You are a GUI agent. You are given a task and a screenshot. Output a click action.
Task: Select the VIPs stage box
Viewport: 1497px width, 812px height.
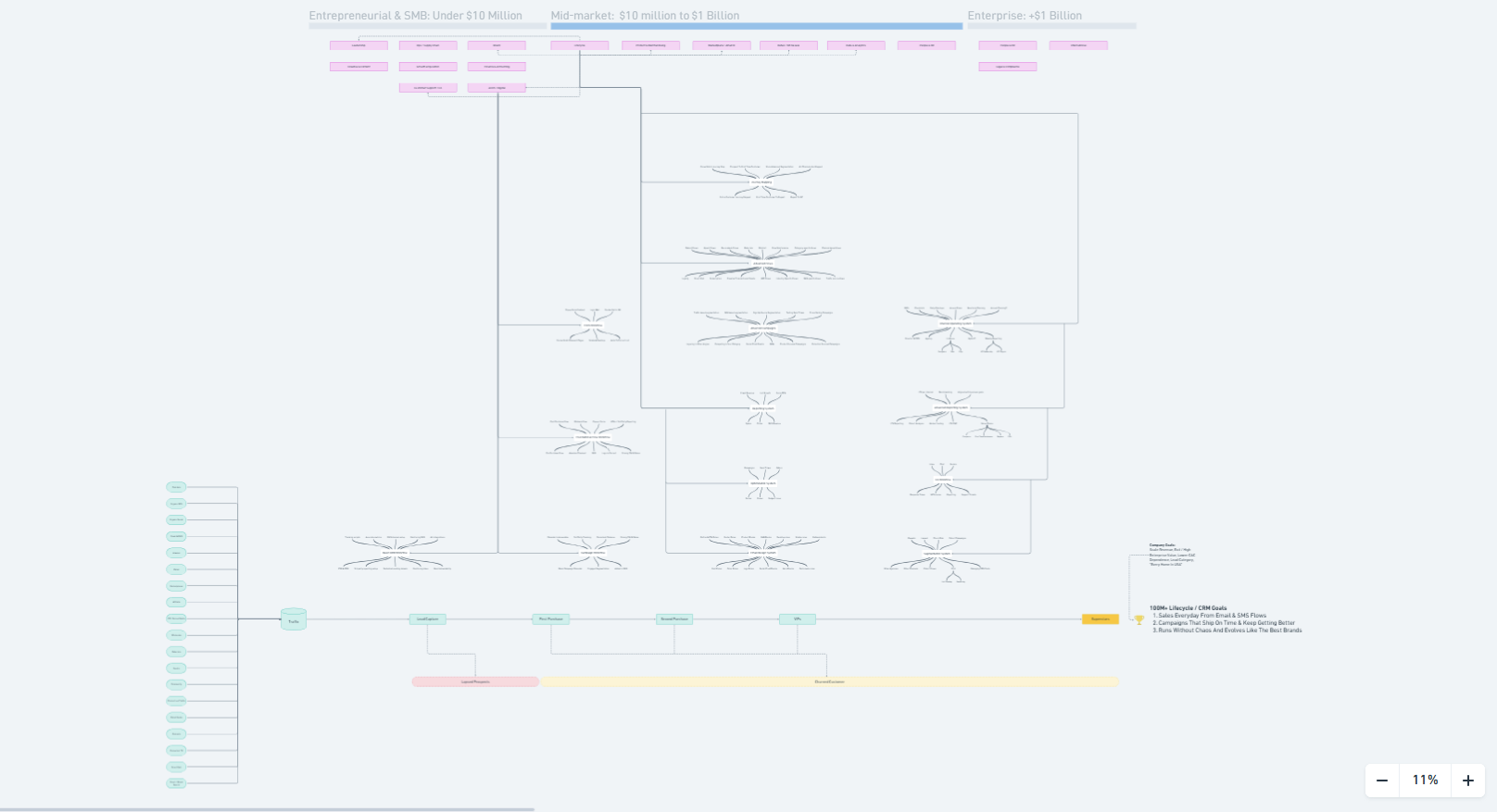798,619
